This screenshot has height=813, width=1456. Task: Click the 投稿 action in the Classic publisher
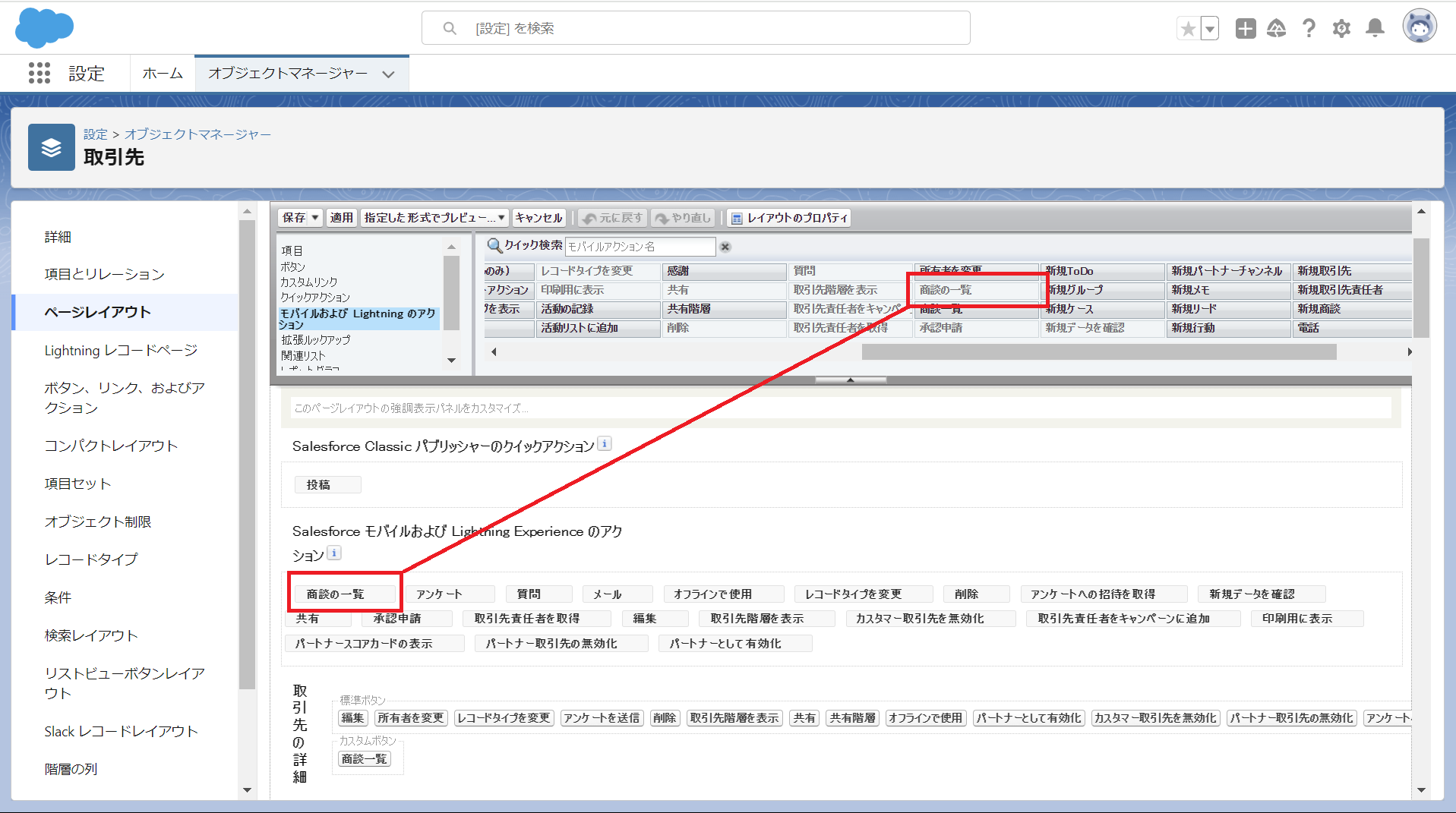tap(327, 485)
